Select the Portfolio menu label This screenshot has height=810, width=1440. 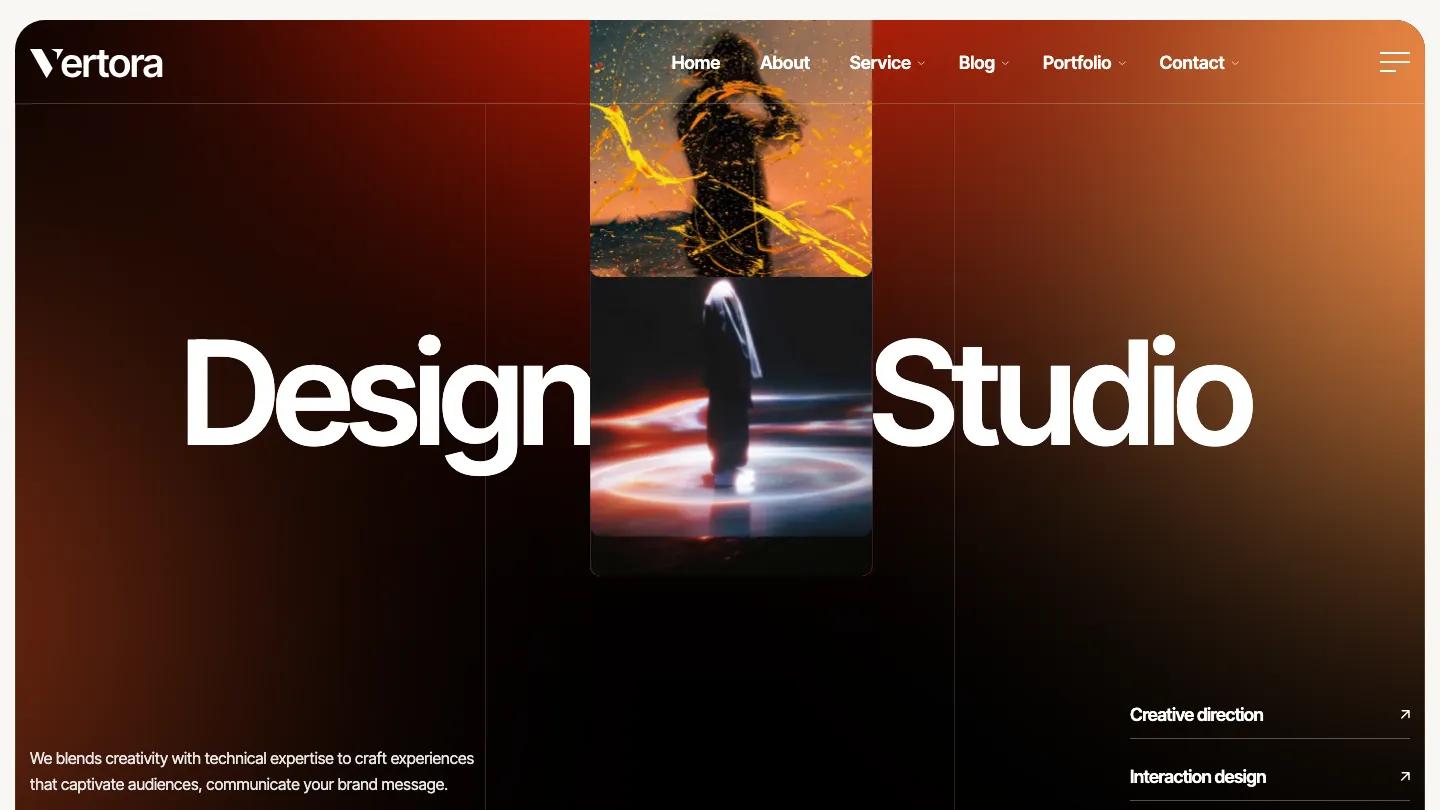click(x=1077, y=62)
